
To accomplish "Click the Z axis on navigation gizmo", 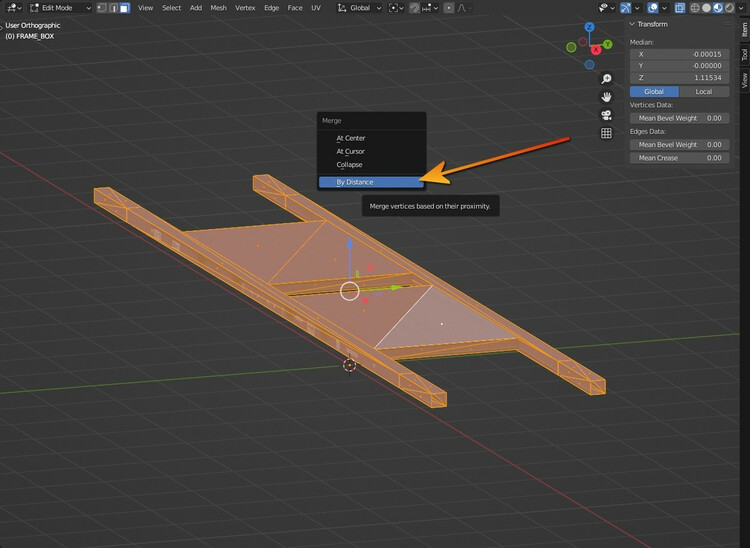I will [589, 27].
